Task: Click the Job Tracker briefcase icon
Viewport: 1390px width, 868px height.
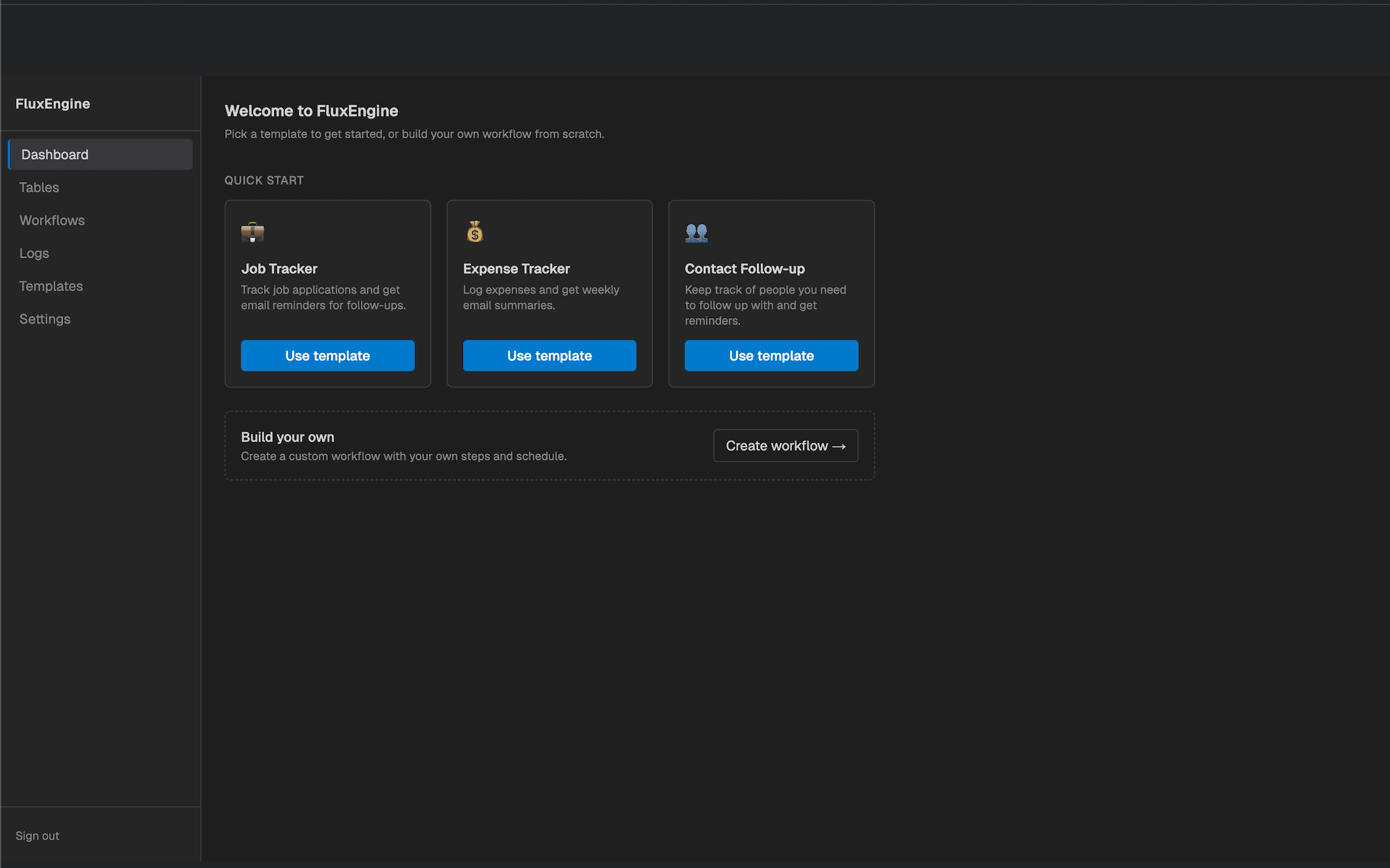Action: pyautogui.click(x=252, y=232)
